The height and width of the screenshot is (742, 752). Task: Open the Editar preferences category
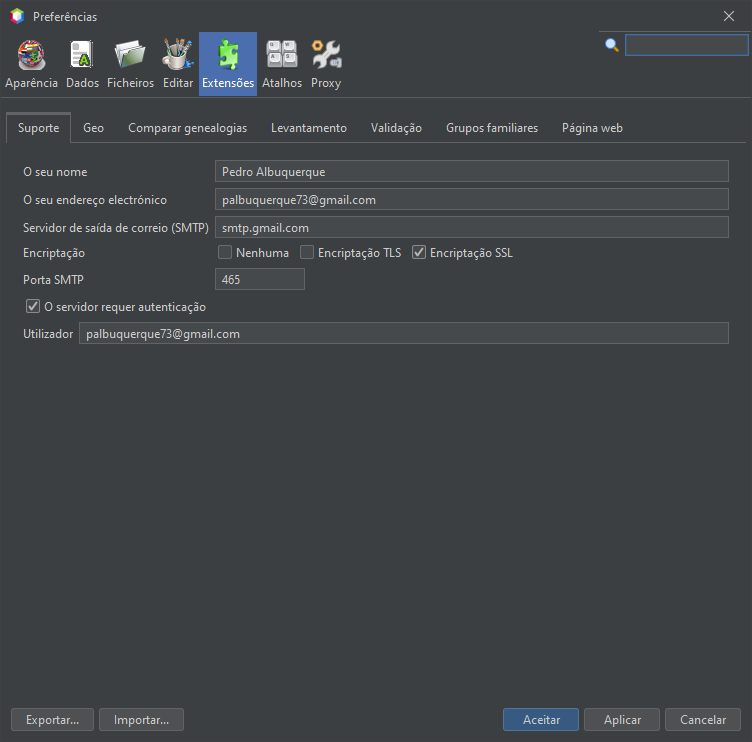(x=178, y=64)
